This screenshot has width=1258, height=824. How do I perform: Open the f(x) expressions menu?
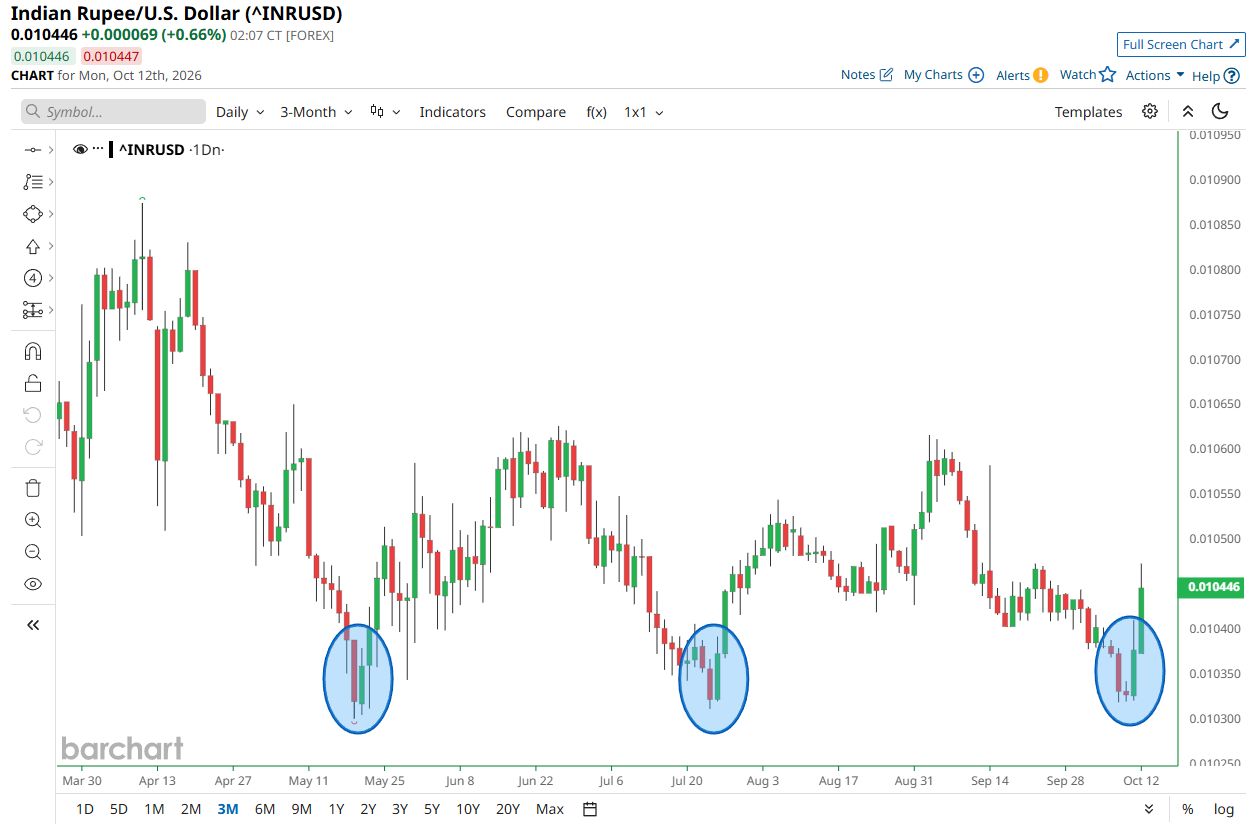(596, 112)
